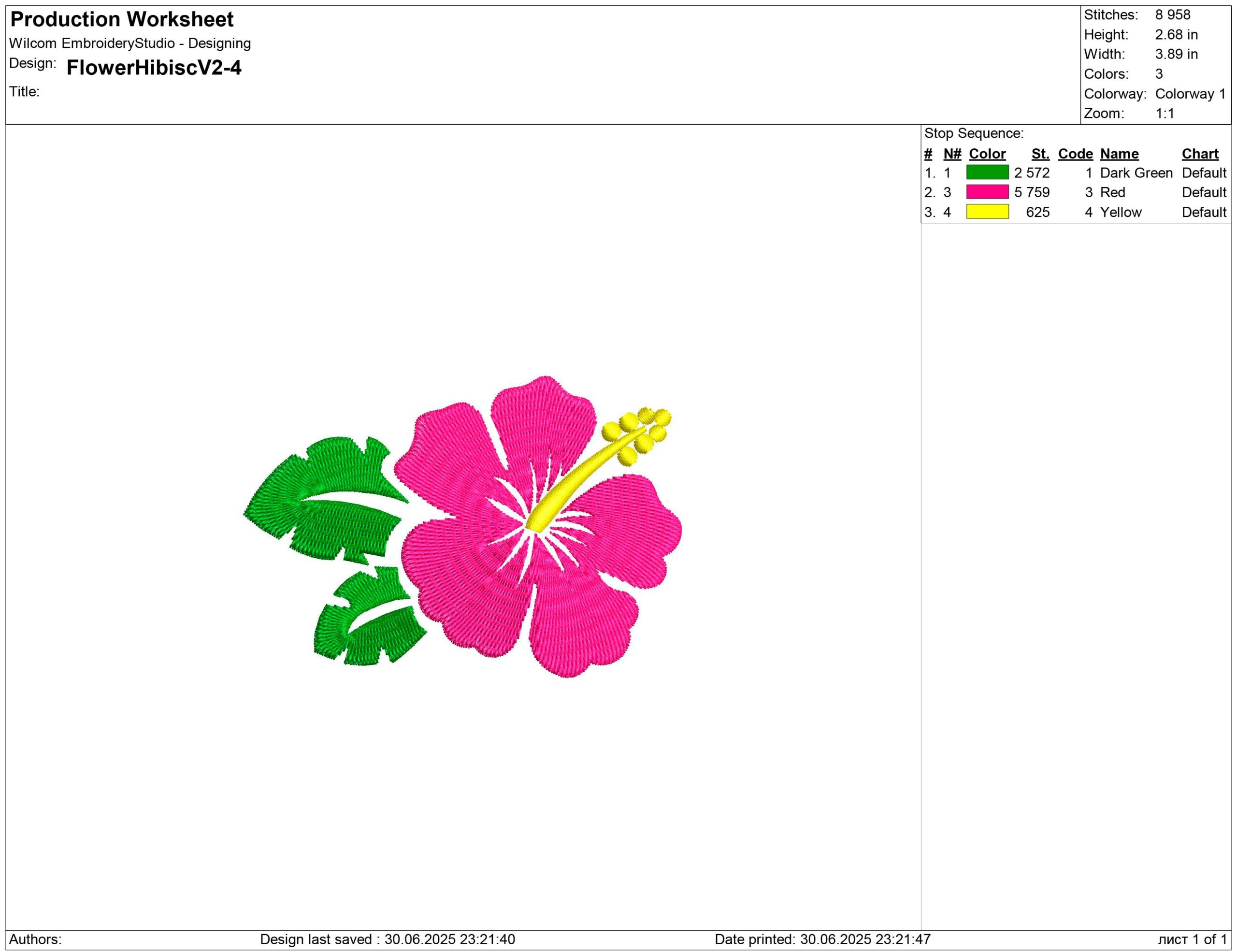Click the Color column header
The image size is (1237, 952).
click(987, 154)
